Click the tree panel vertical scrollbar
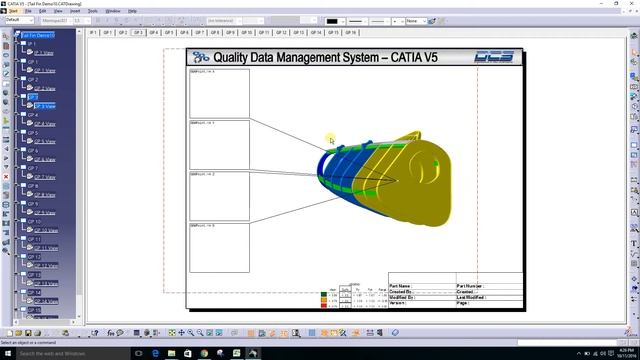The height and width of the screenshot is (360, 640). 79,173
